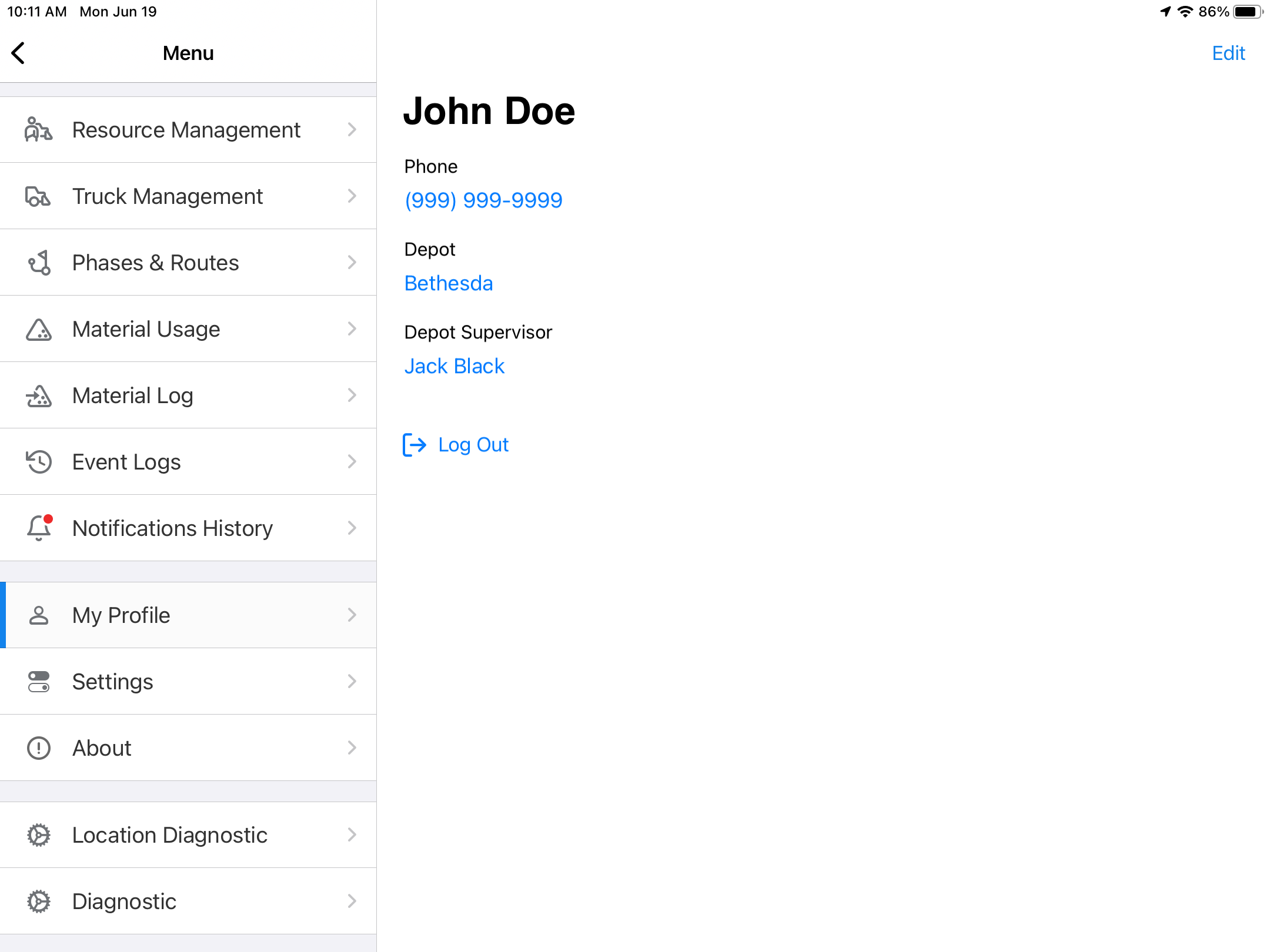Click the Phases & Routes route icon

(39, 263)
